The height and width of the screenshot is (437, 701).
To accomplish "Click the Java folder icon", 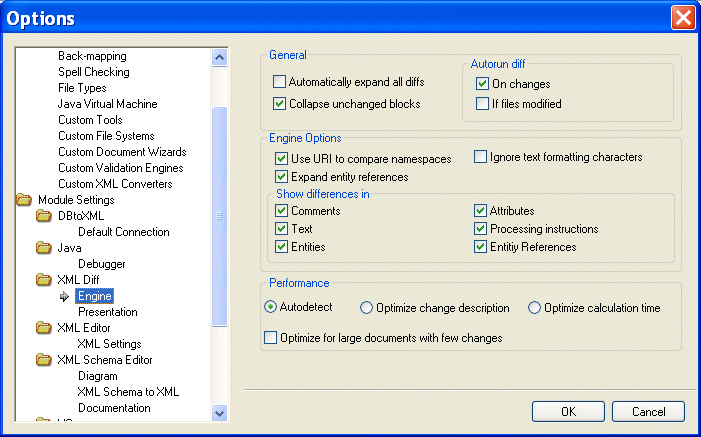I will pos(44,248).
